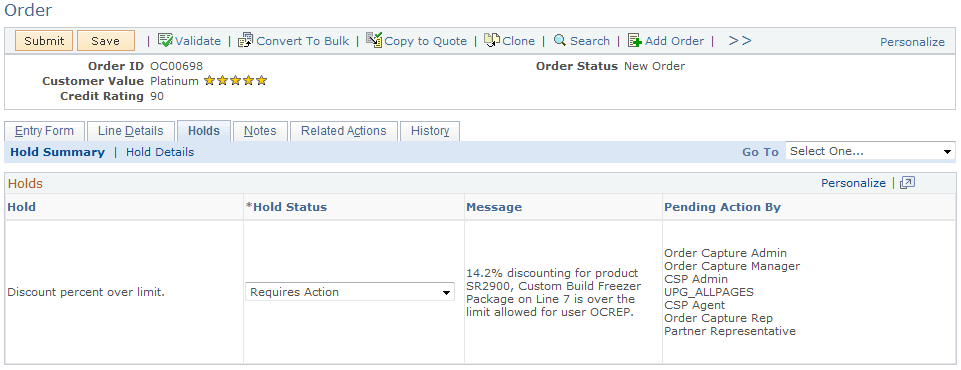Click the Copy to Quote icon
This screenshot has height=370, width=961.
point(374,40)
